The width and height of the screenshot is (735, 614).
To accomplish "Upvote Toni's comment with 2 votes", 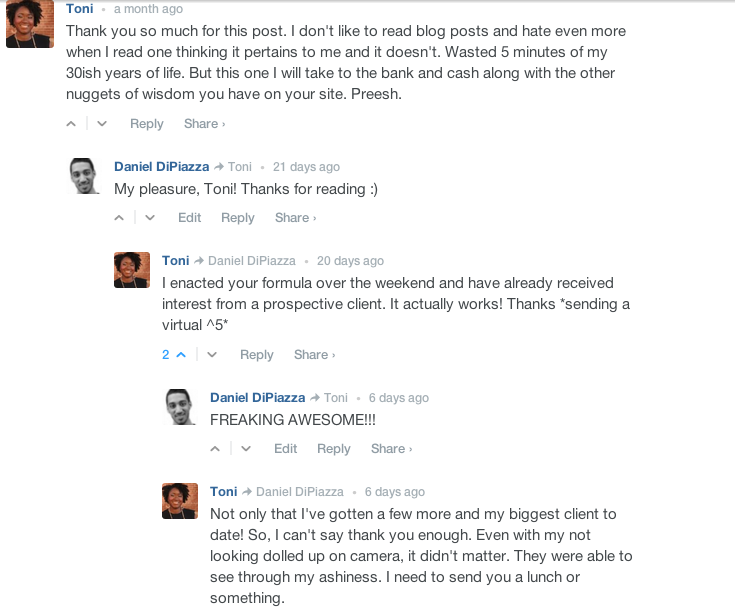I will (180, 355).
